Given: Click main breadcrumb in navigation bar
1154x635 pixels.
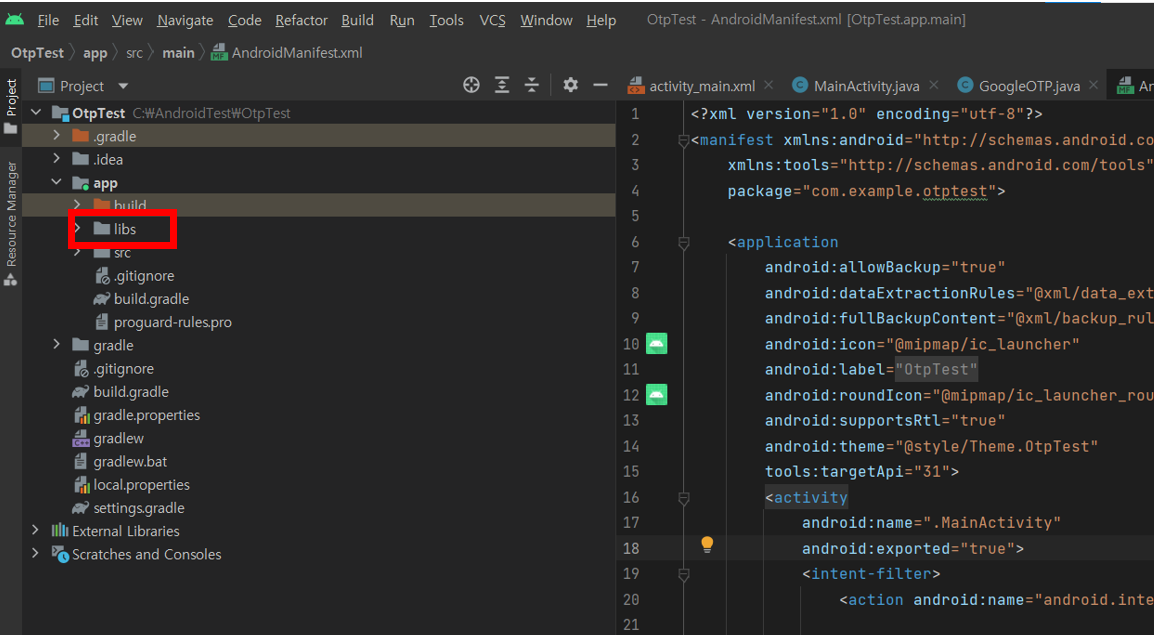Looking at the screenshot, I should [178, 53].
